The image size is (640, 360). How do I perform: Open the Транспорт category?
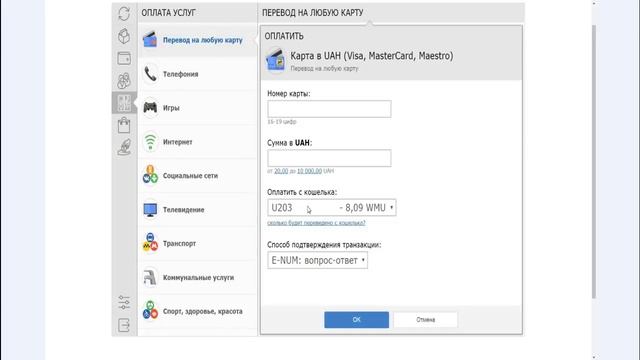tap(198, 243)
